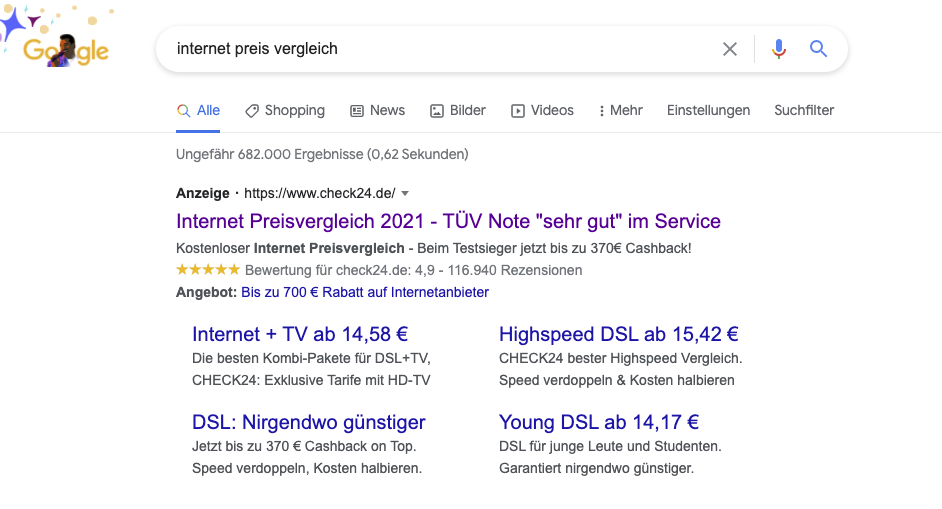Open 'Young DSL ab 14,17 €' sitelink

click(x=598, y=422)
